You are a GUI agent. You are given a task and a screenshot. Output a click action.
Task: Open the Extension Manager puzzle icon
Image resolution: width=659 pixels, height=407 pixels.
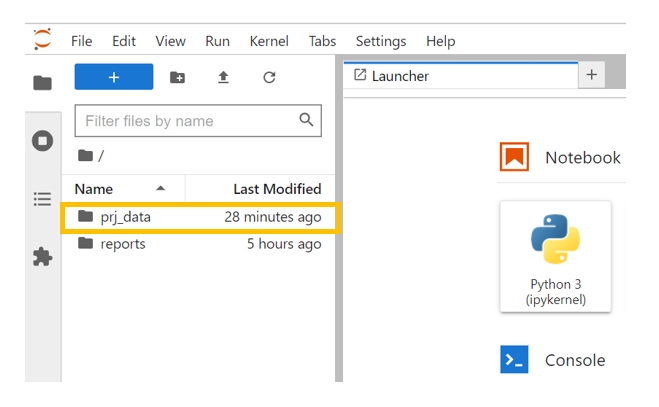click(42, 257)
